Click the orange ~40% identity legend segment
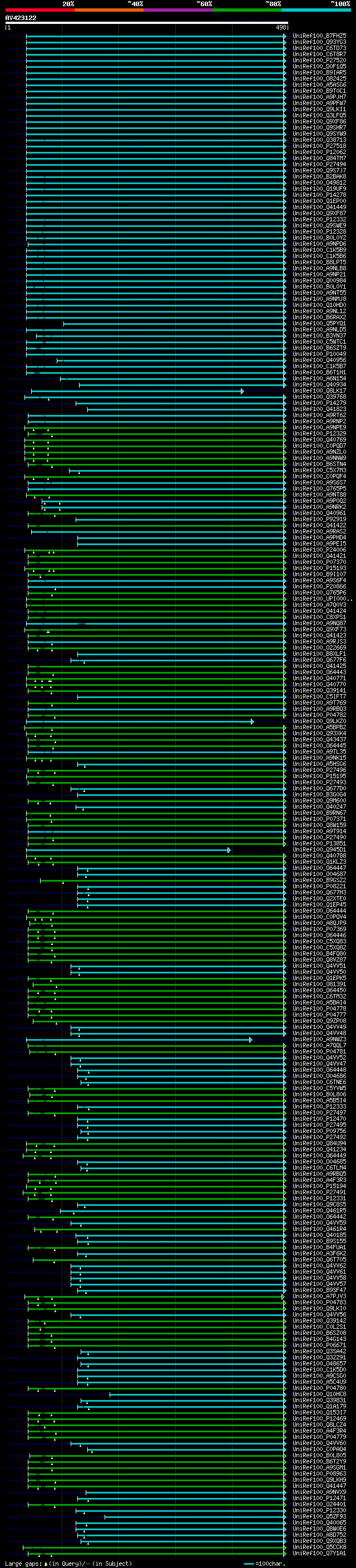 click(x=109, y=10)
